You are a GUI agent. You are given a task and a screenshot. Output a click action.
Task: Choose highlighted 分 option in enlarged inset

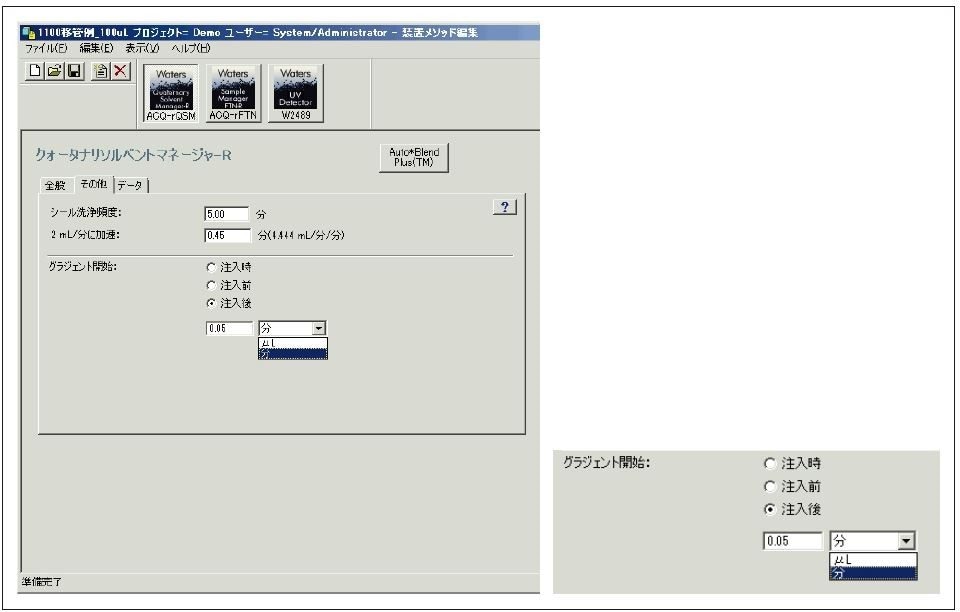point(873,573)
